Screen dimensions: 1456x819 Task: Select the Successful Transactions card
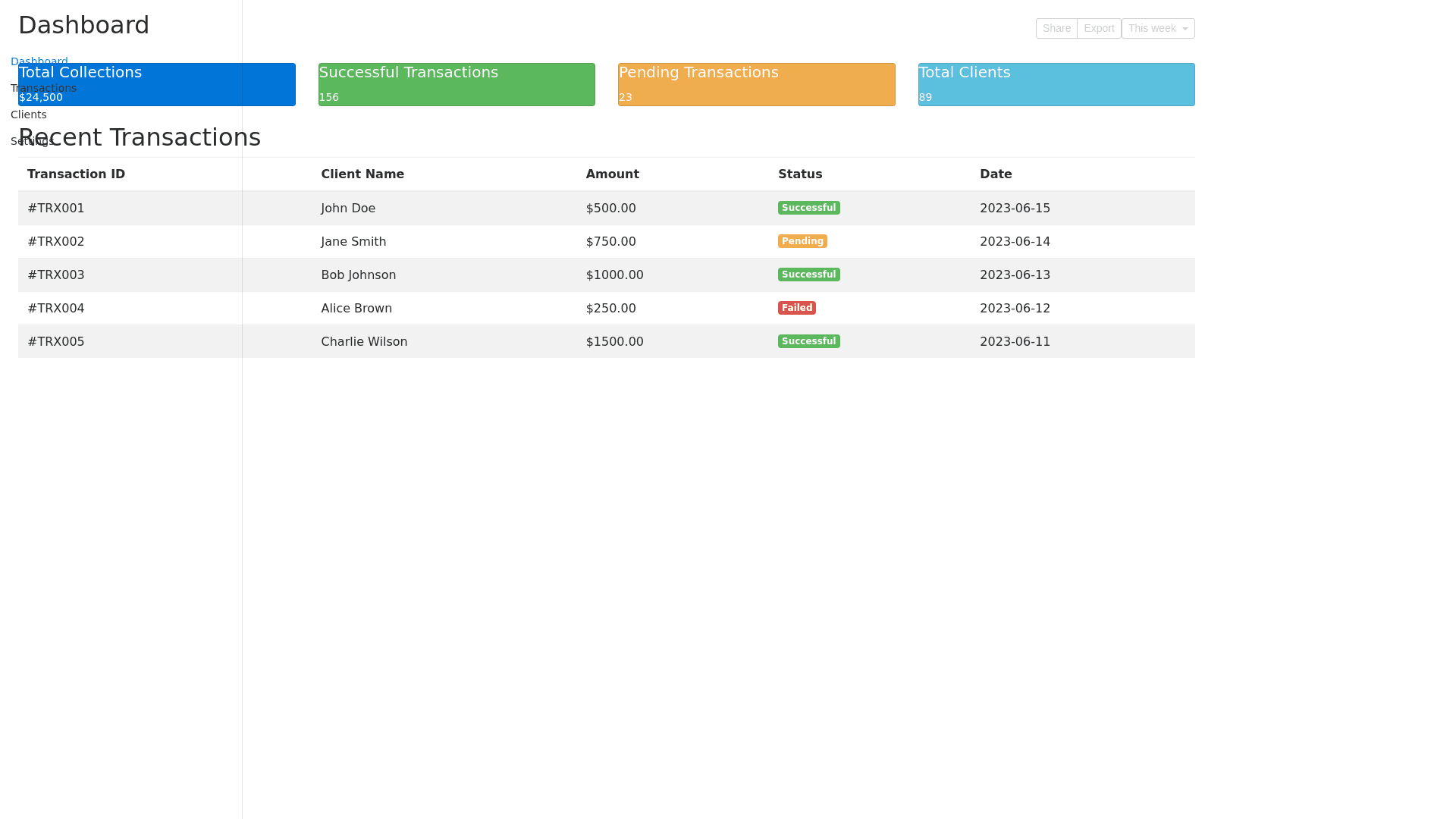pos(457,84)
